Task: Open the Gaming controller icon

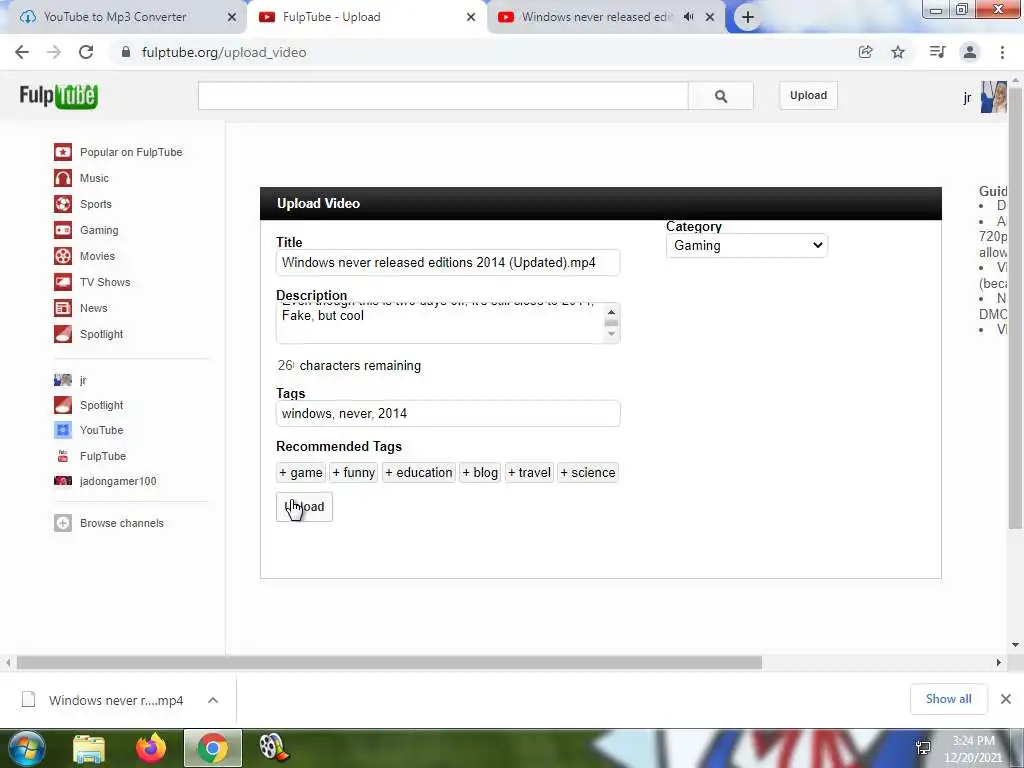Action: click(x=63, y=230)
